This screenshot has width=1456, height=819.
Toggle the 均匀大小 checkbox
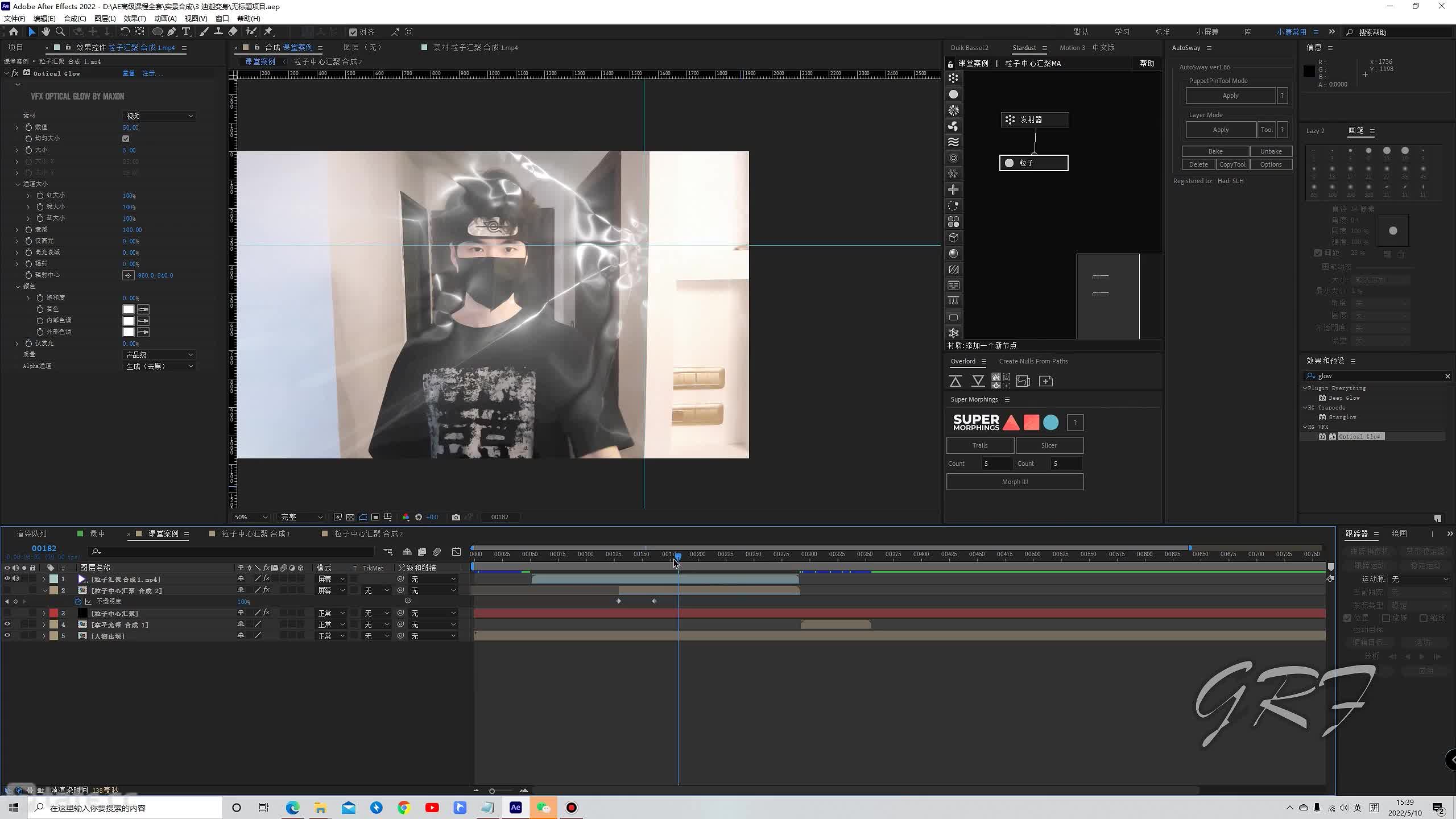126,139
